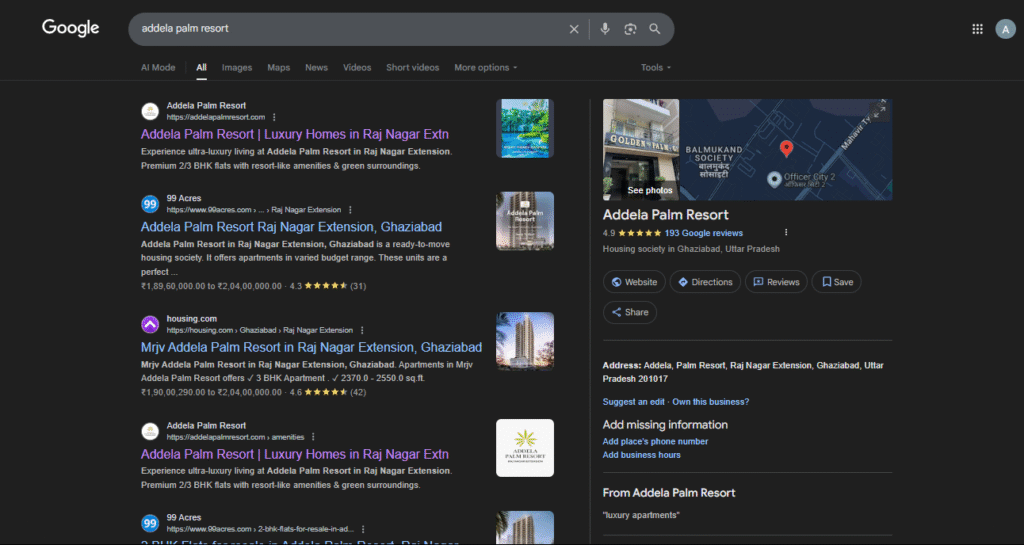Open three-dot menu beside addelapalmresort.com first result
1024x545 pixels.
click(275, 117)
